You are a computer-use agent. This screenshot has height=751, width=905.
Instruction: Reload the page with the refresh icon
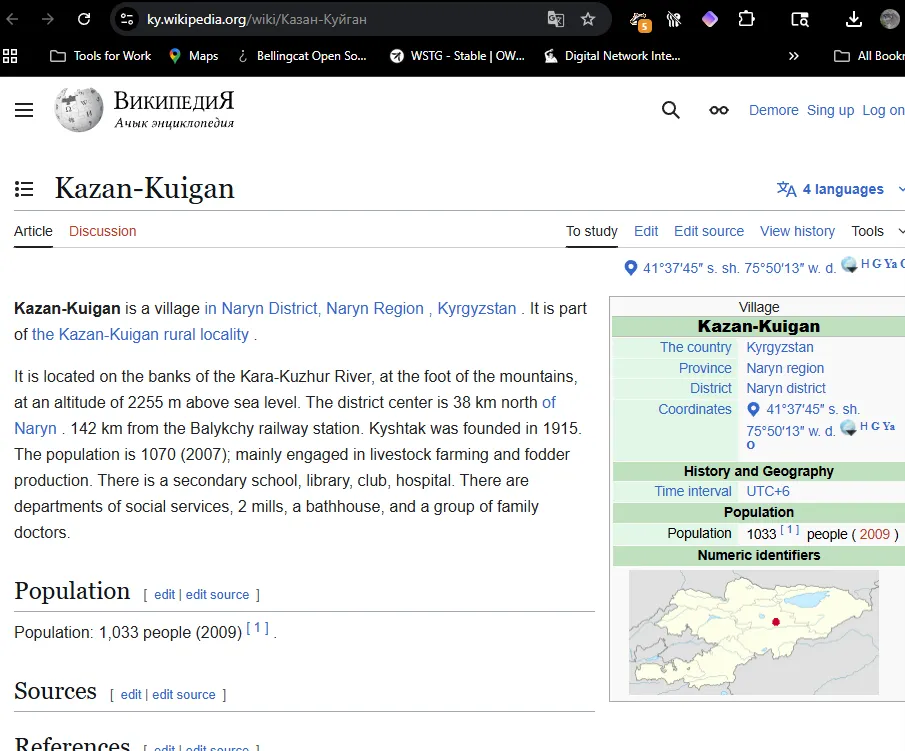coord(84,19)
